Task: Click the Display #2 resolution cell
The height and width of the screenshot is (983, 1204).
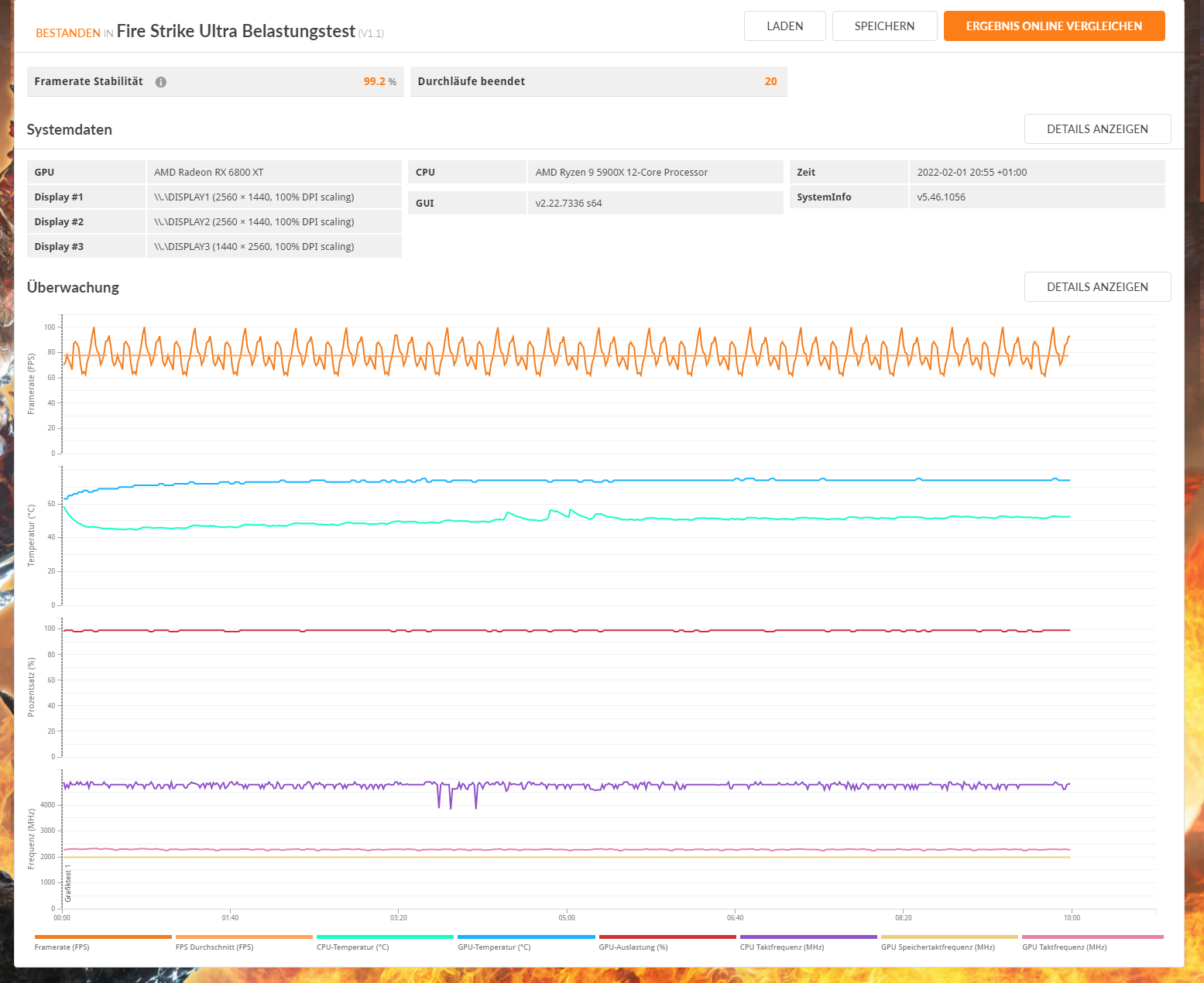Action: (274, 221)
